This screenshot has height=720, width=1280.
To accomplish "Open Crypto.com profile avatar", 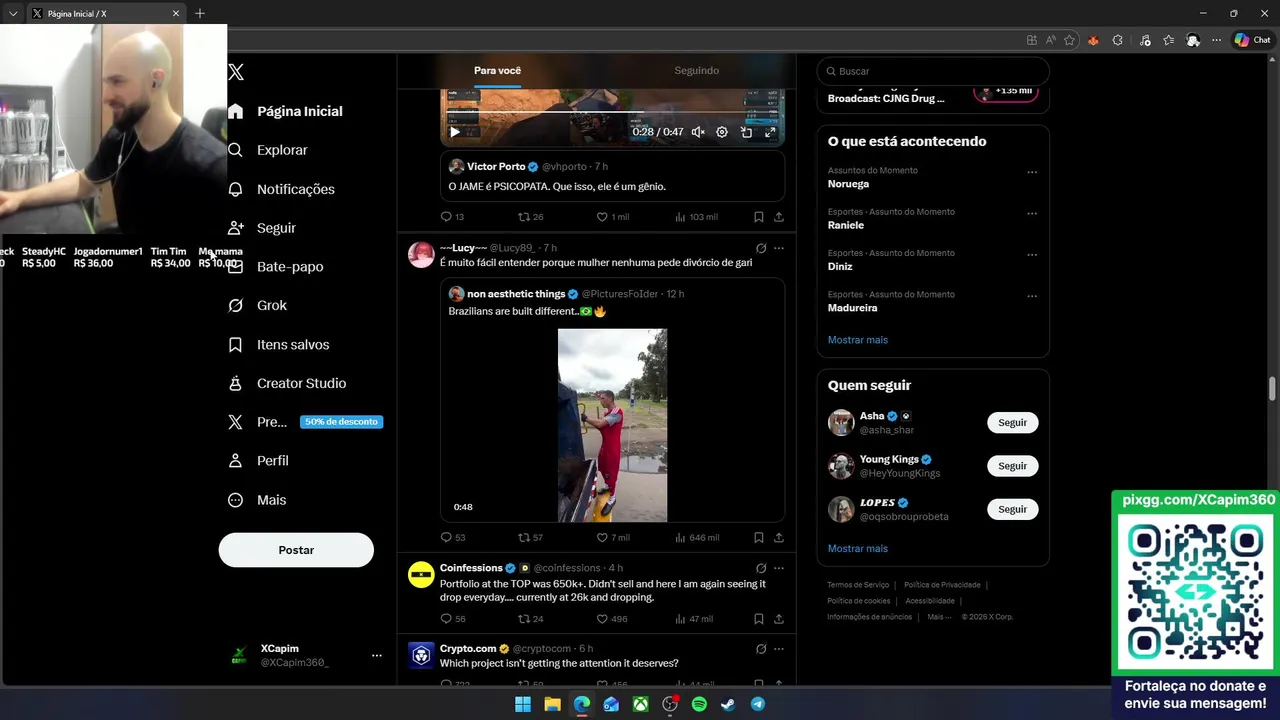I will [x=421, y=655].
